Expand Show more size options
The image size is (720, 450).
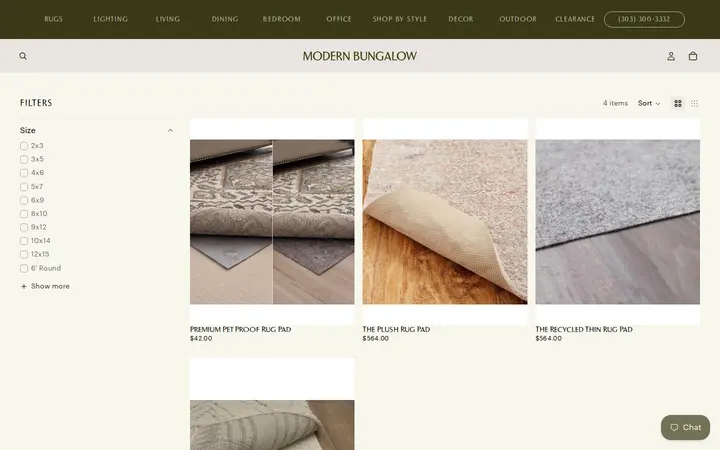45,286
